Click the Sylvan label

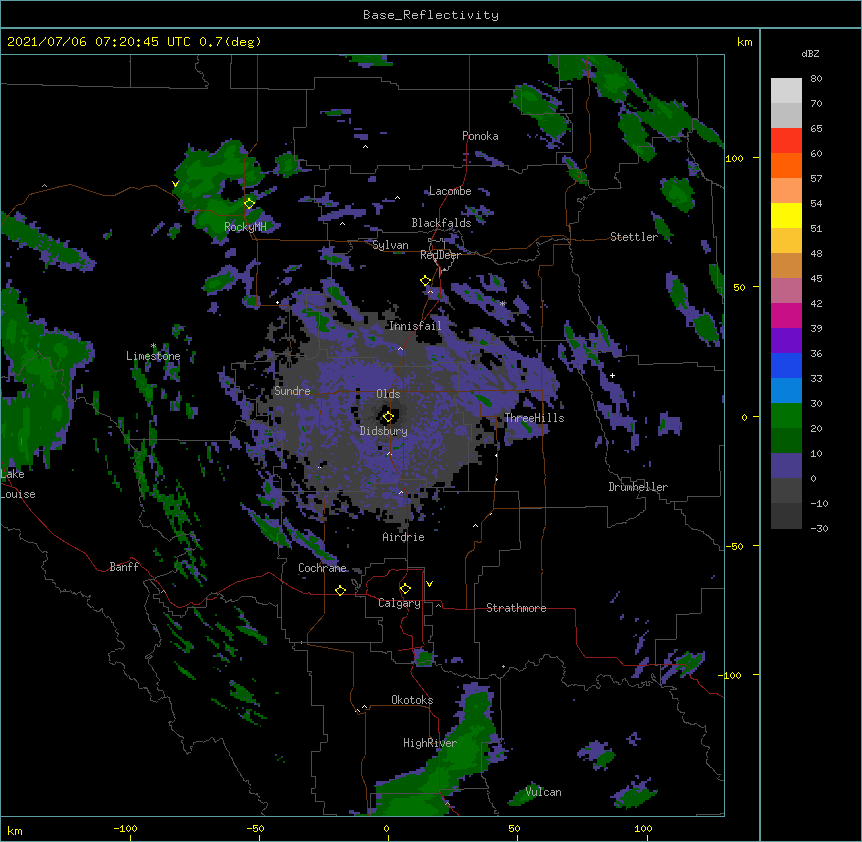click(x=390, y=245)
